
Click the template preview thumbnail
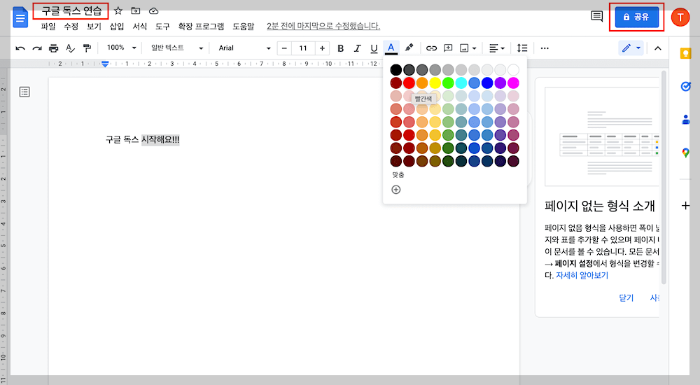[602, 136]
